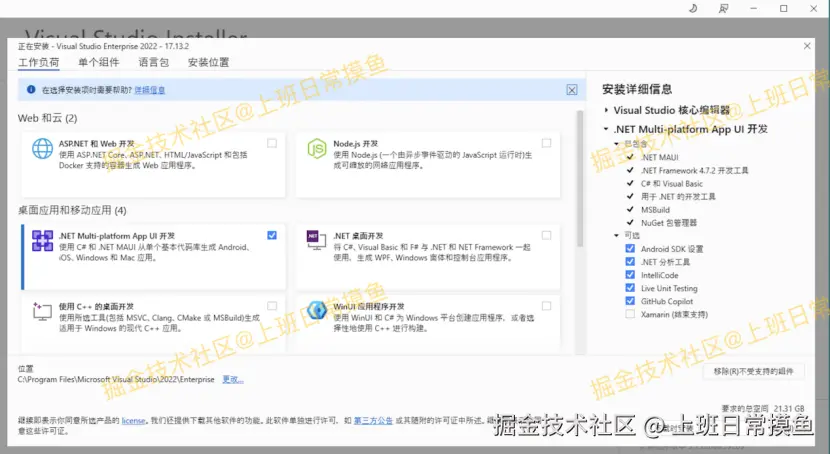Click Remove out-of-support components button
The height and width of the screenshot is (454, 830).
point(754,371)
